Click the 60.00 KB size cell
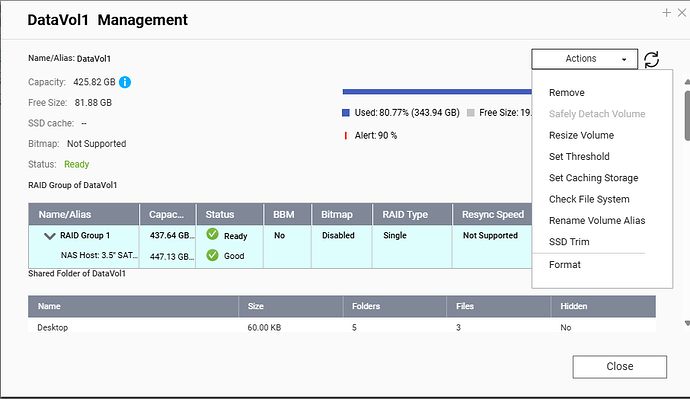Image resolution: width=690 pixels, height=399 pixels. click(x=264, y=328)
